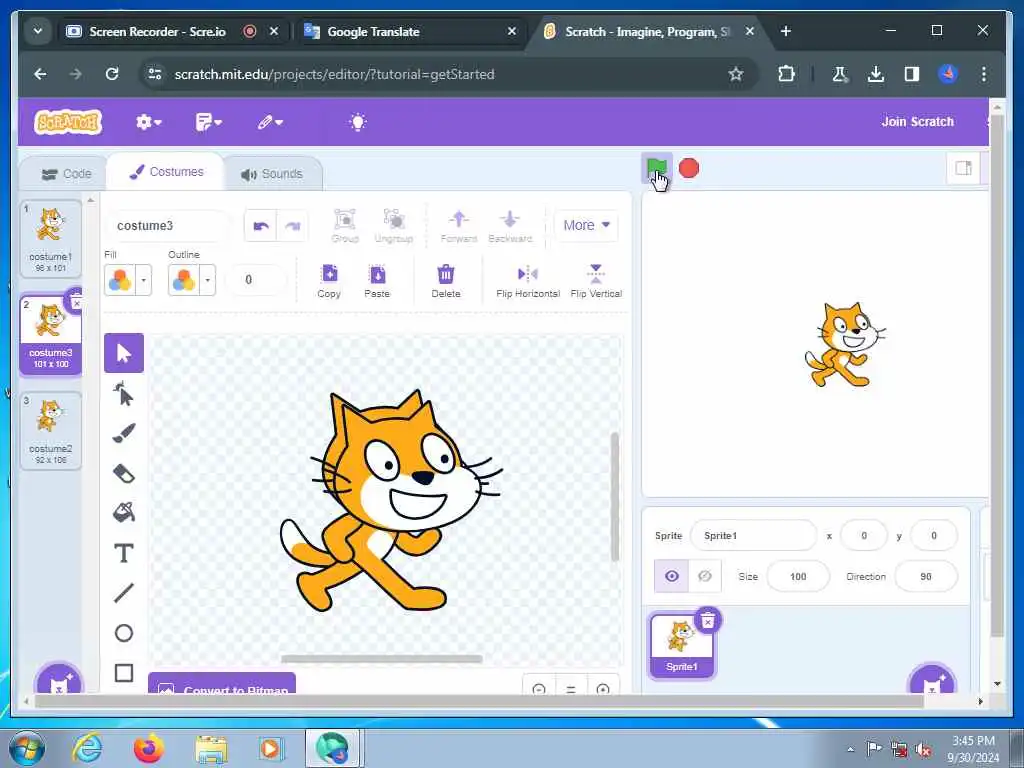Image resolution: width=1024 pixels, height=768 pixels.
Task: Open the Edit pencil menu
Action: click(x=269, y=122)
